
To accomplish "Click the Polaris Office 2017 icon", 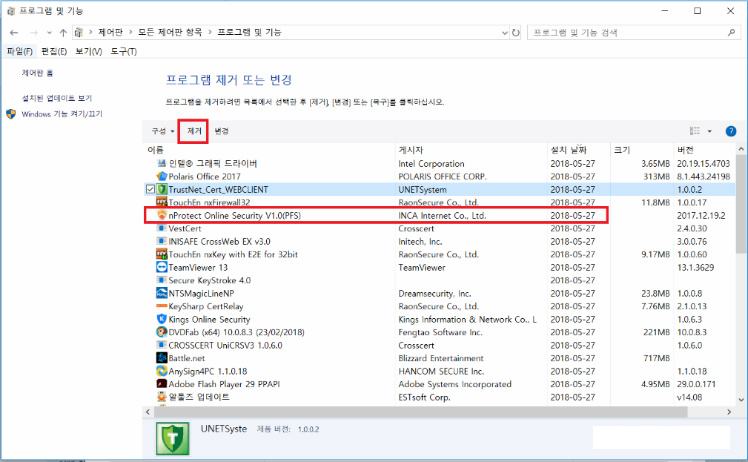I will coord(162,176).
